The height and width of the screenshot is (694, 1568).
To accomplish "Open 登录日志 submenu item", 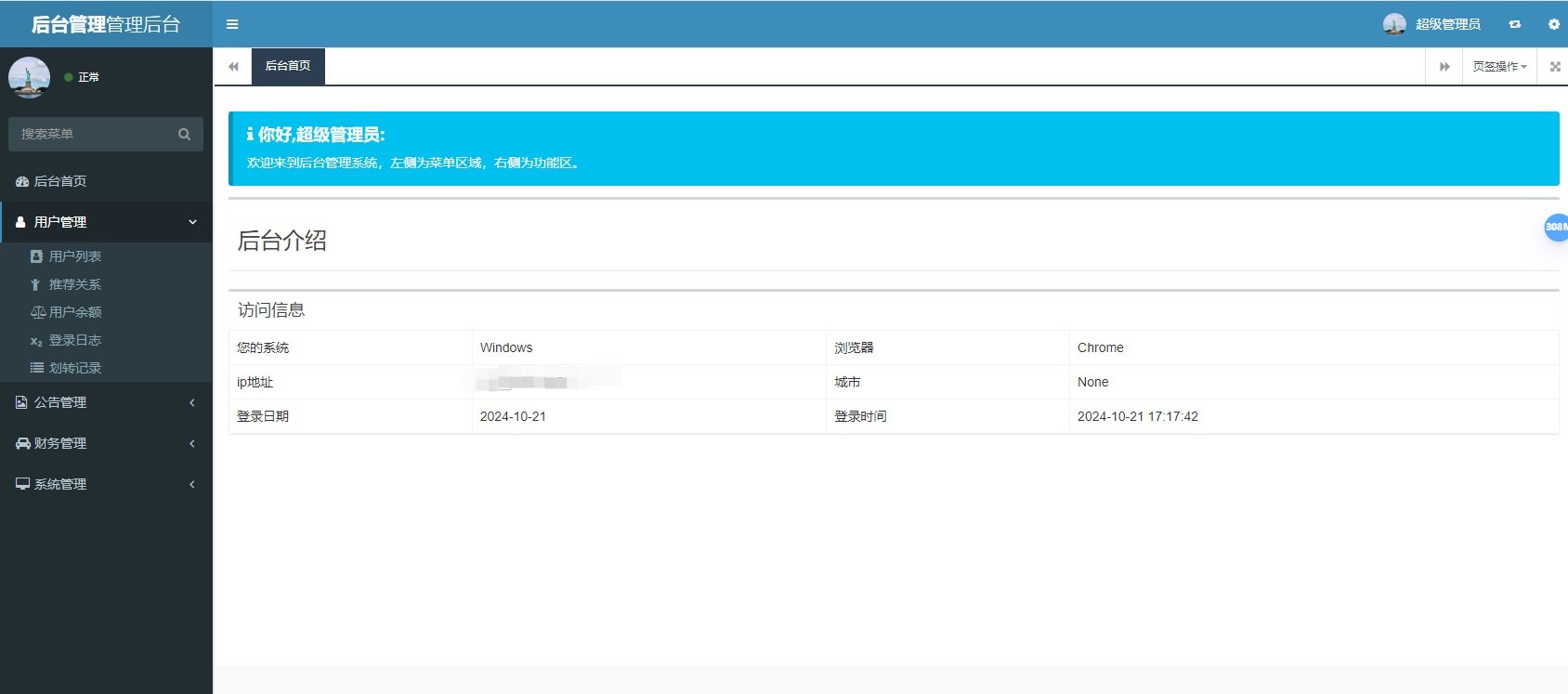I will point(74,340).
